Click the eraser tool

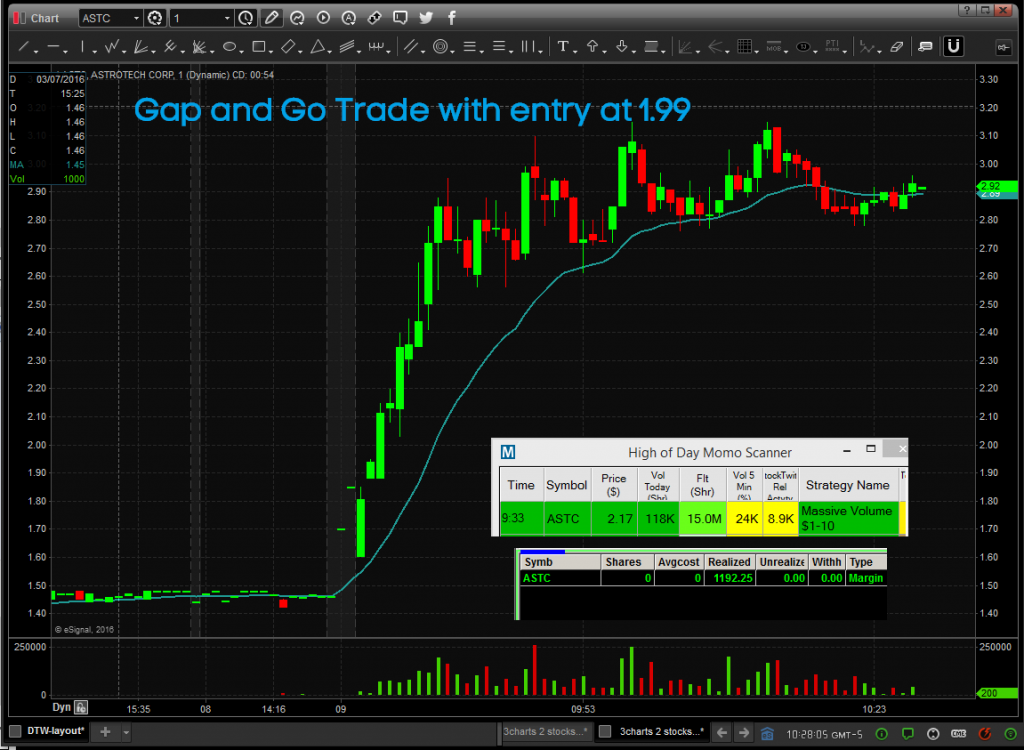(x=897, y=46)
